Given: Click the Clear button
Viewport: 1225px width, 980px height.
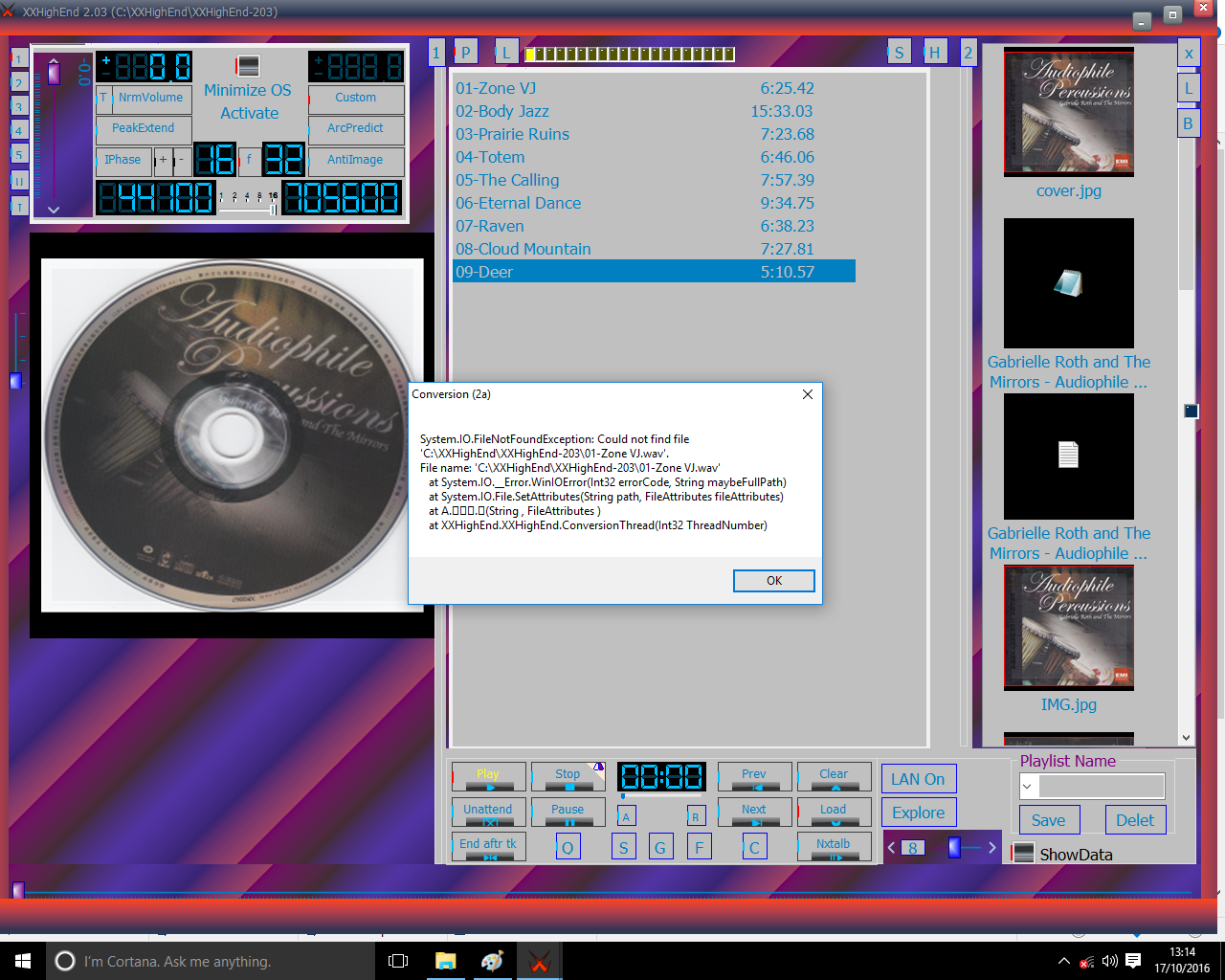Looking at the screenshot, I should 834,776.
